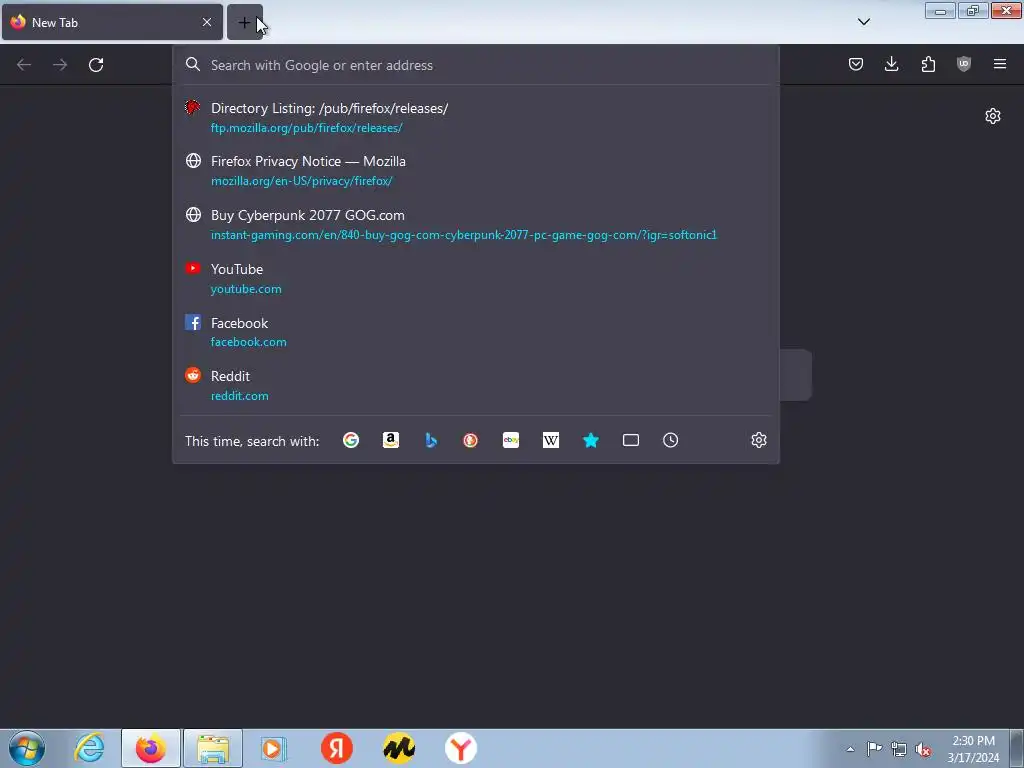This screenshot has width=1024, height=768.
Task: Search this time with Amazon
Action: pyautogui.click(x=391, y=440)
